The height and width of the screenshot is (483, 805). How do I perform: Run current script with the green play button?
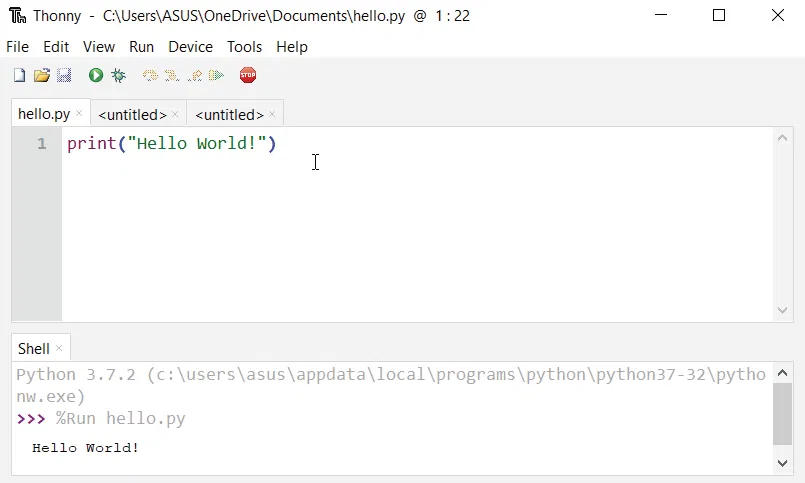[96, 76]
